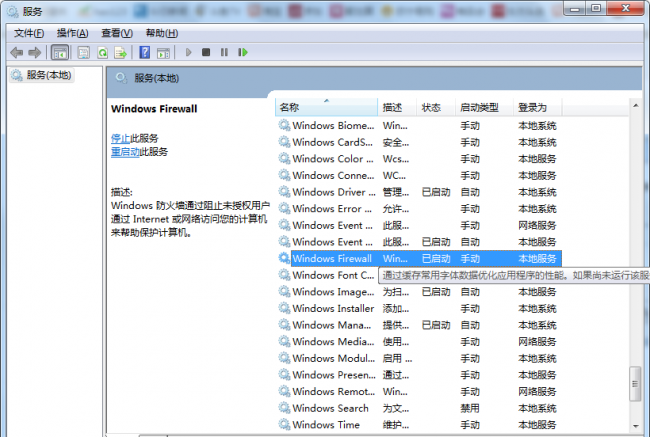Select the Windows Remot... service name
This screenshot has height=437, width=650.
click(x=333, y=391)
